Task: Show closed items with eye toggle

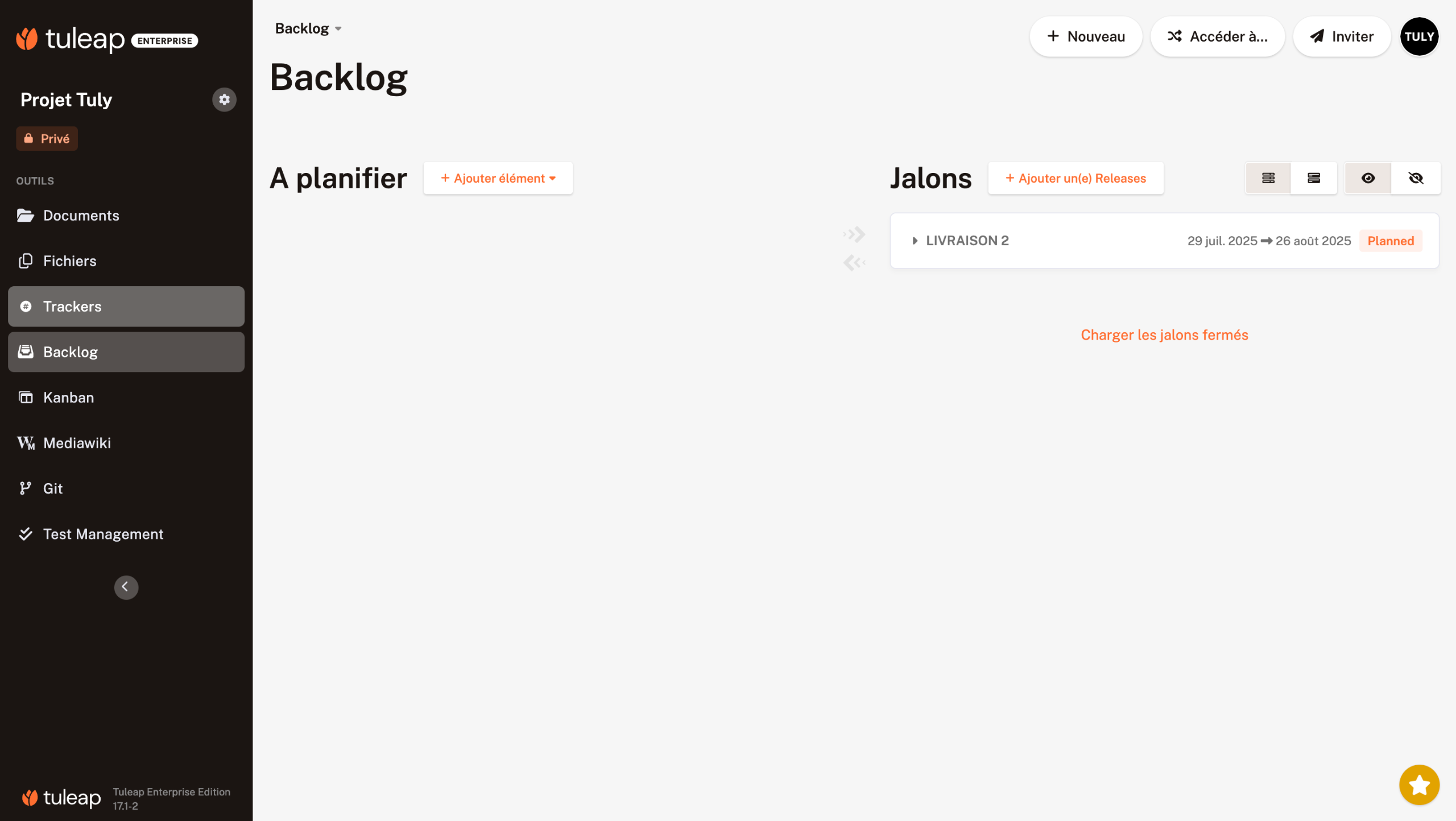Action: coord(1368,178)
